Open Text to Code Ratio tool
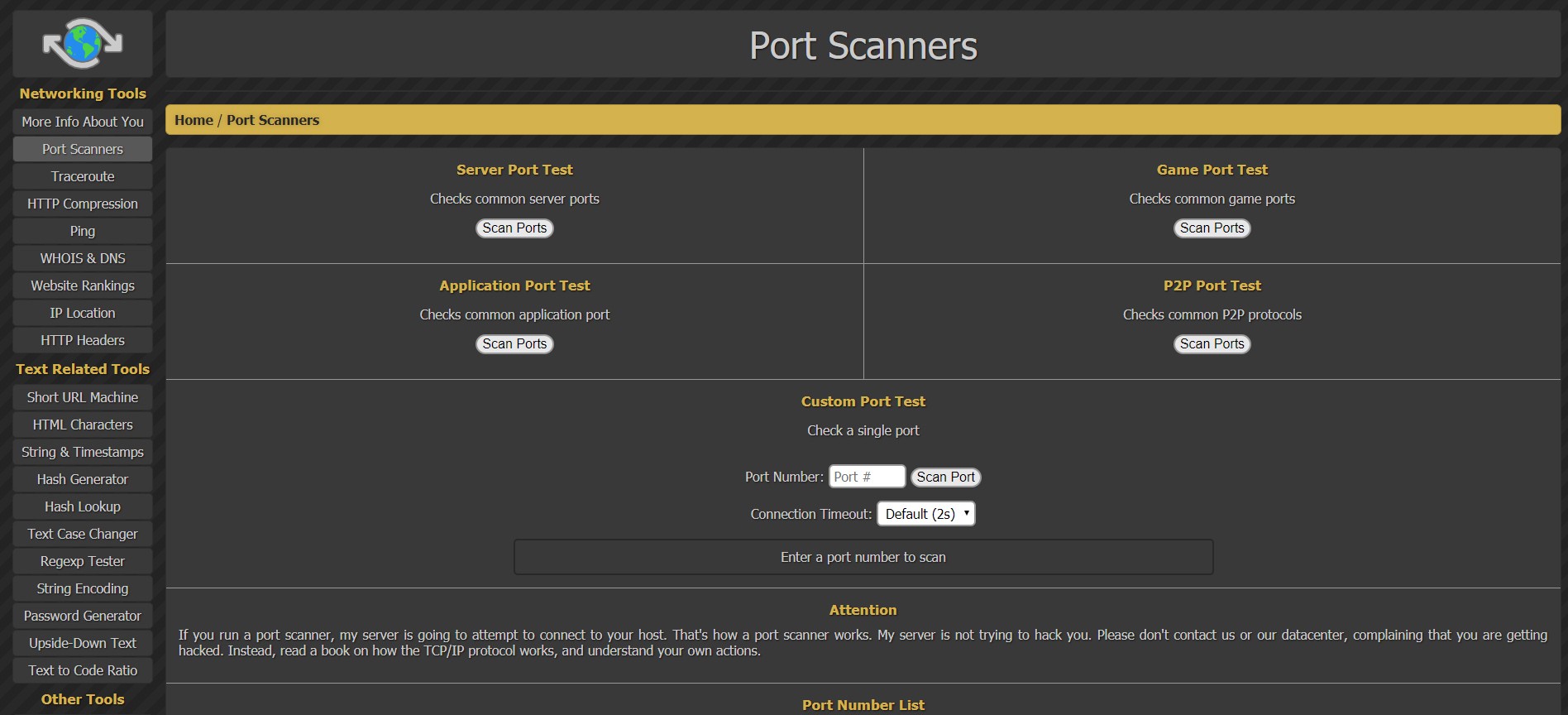Screen dimensions: 1568x715 [x=83, y=670]
